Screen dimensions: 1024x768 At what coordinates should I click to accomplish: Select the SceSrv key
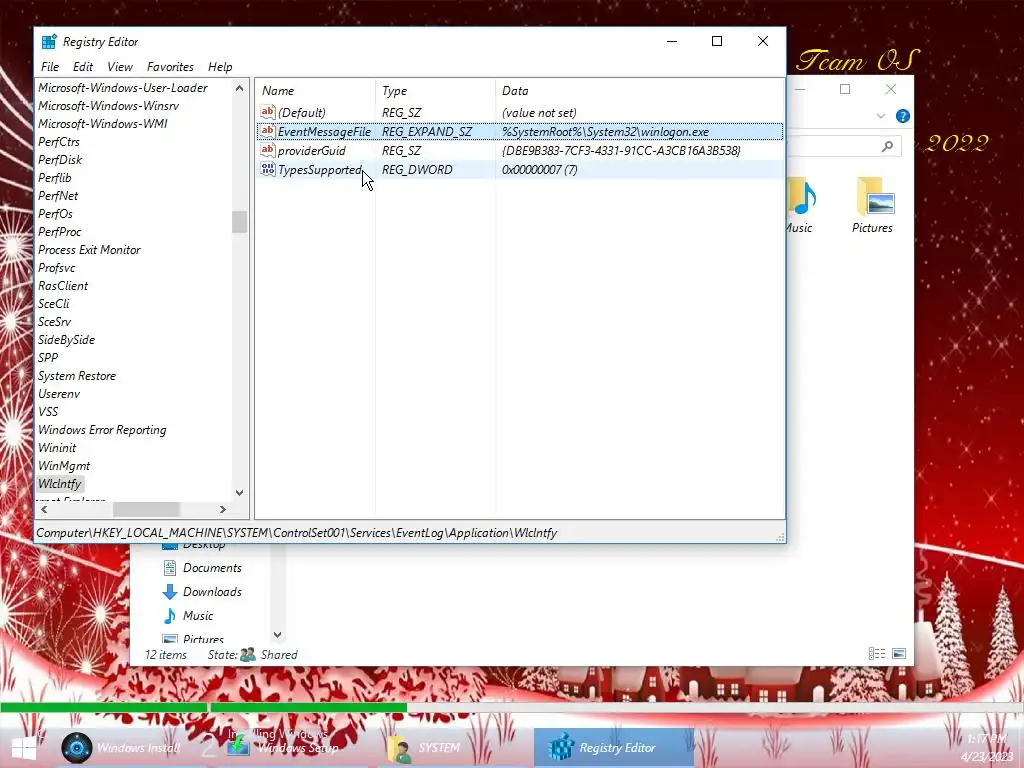pos(55,322)
